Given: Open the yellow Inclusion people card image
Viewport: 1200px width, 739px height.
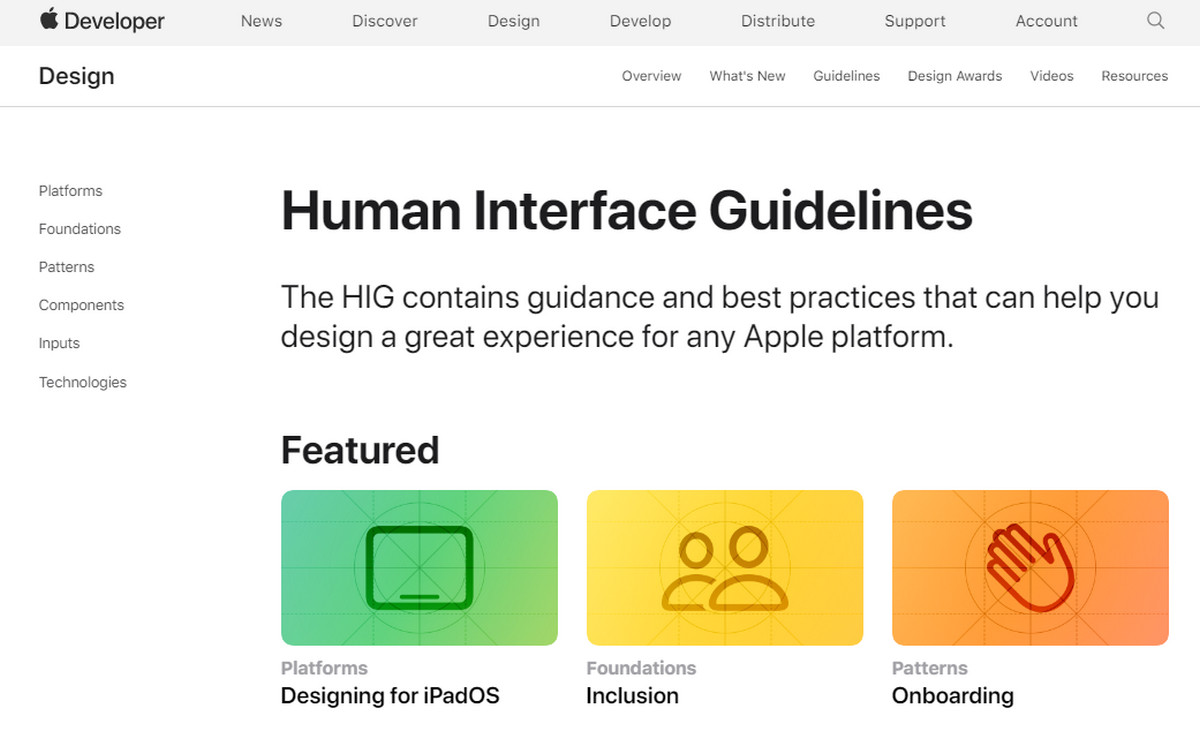Looking at the screenshot, I should point(725,567).
